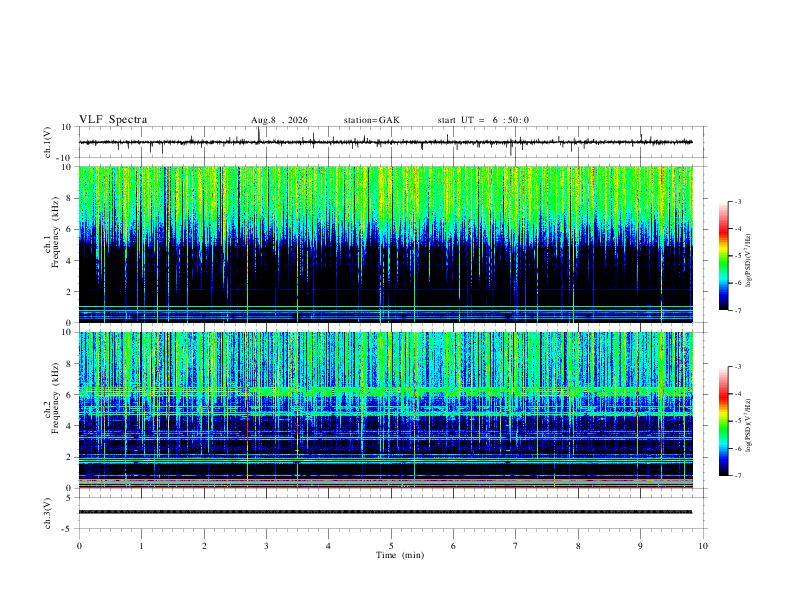Click the station=GAK label
Screen dimensions: 792x612
[x=372, y=120]
